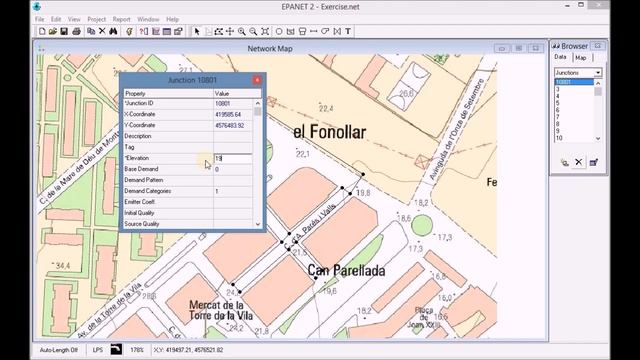The width and height of the screenshot is (640, 360).
Task: Select the Add Junction tool
Action: [279, 31]
